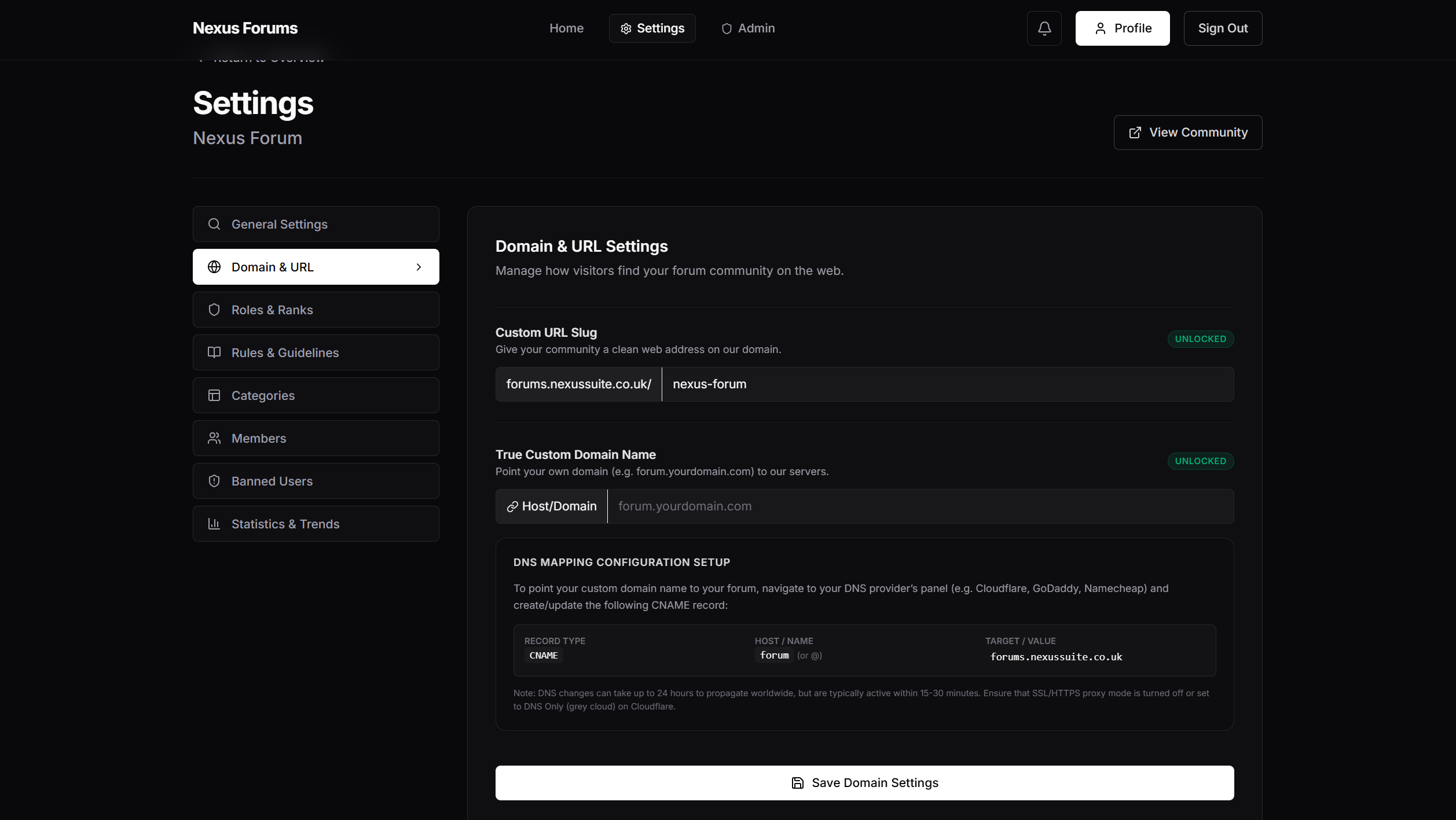Switch to Categories section
Screen dimensions: 1456x820
pyautogui.click(x=316, y=395)
